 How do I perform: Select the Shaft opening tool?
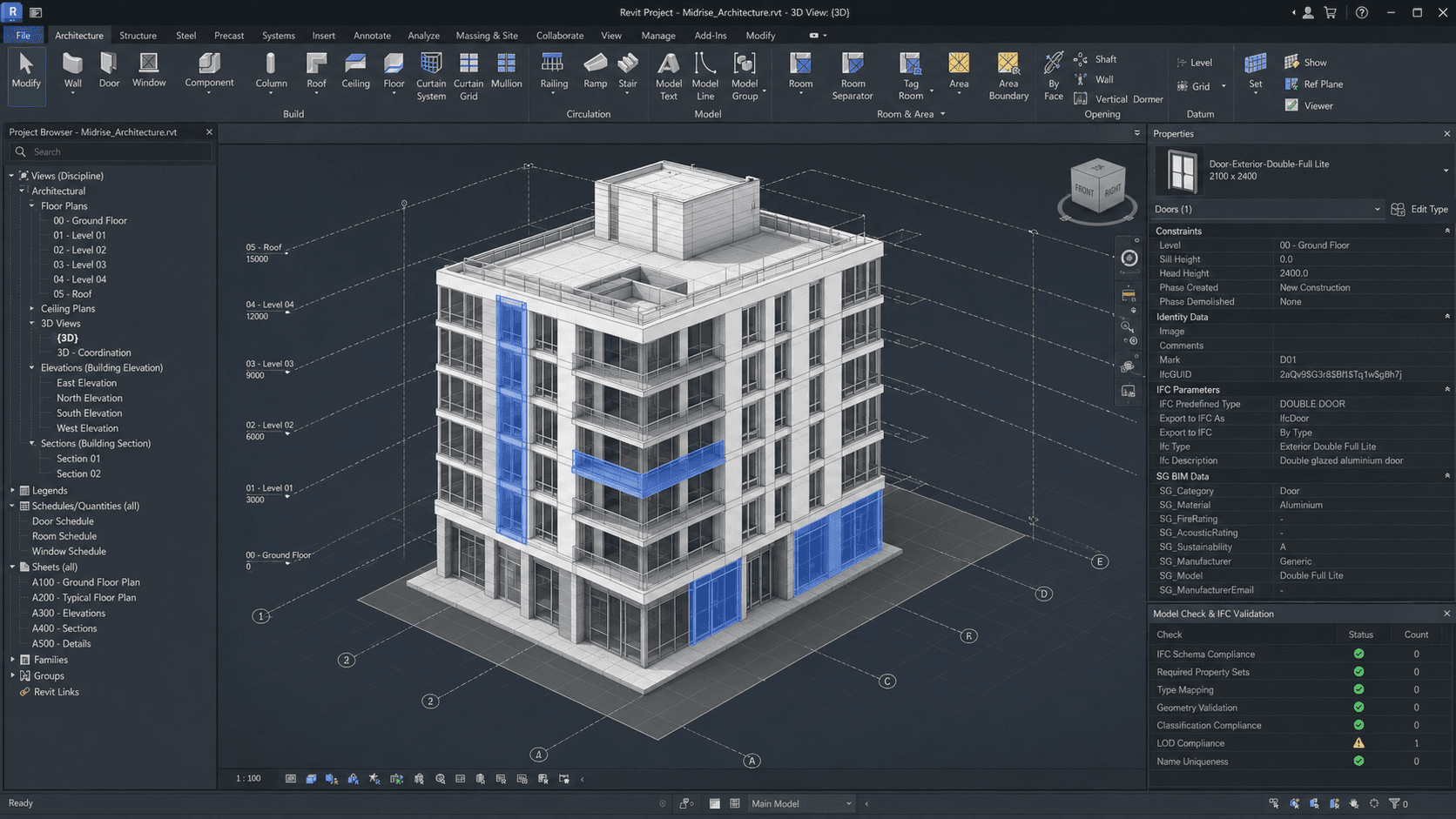click(x=1095, y=59)
